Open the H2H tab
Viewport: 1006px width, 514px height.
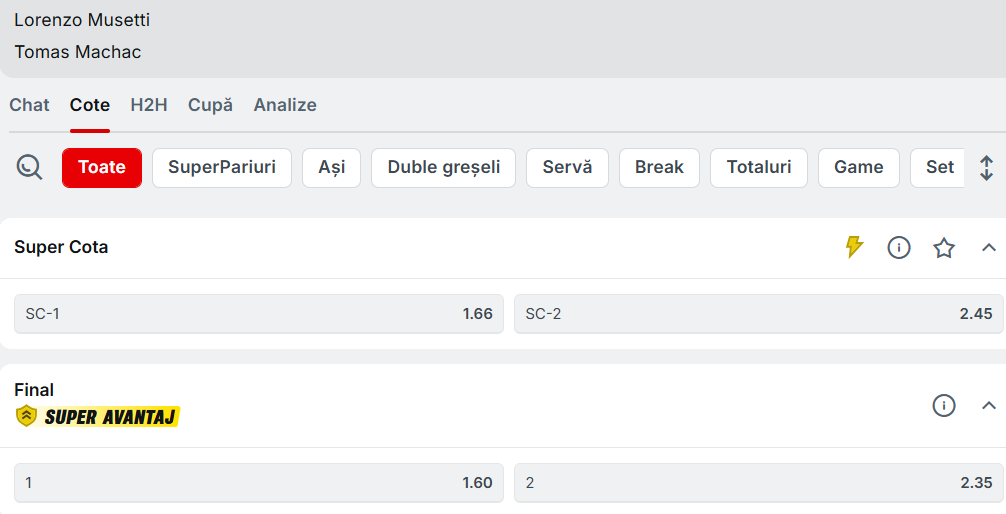(x=149, y=105)
